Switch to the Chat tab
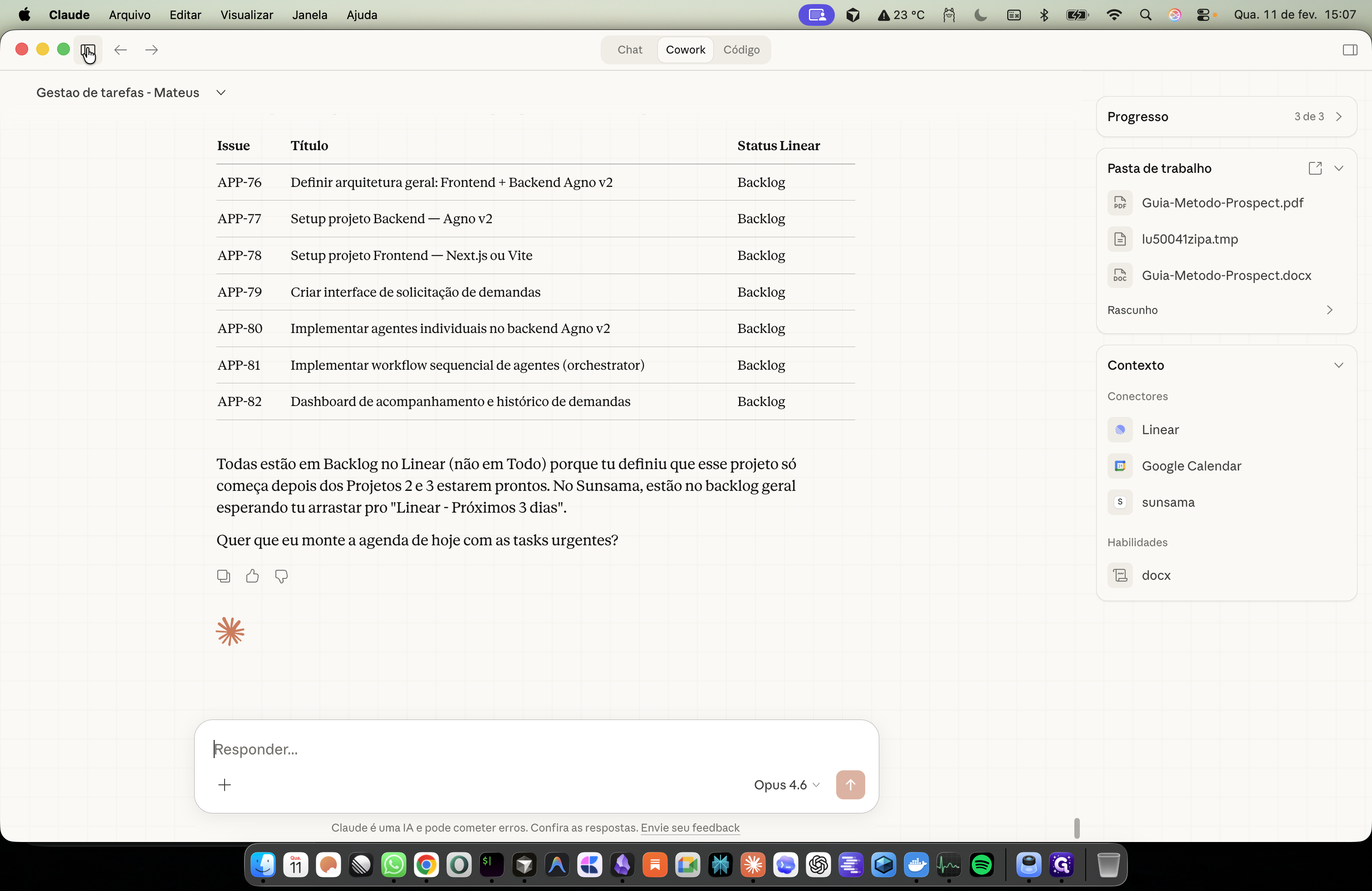This screenshot has width=1372, height=891. (629, 49)
